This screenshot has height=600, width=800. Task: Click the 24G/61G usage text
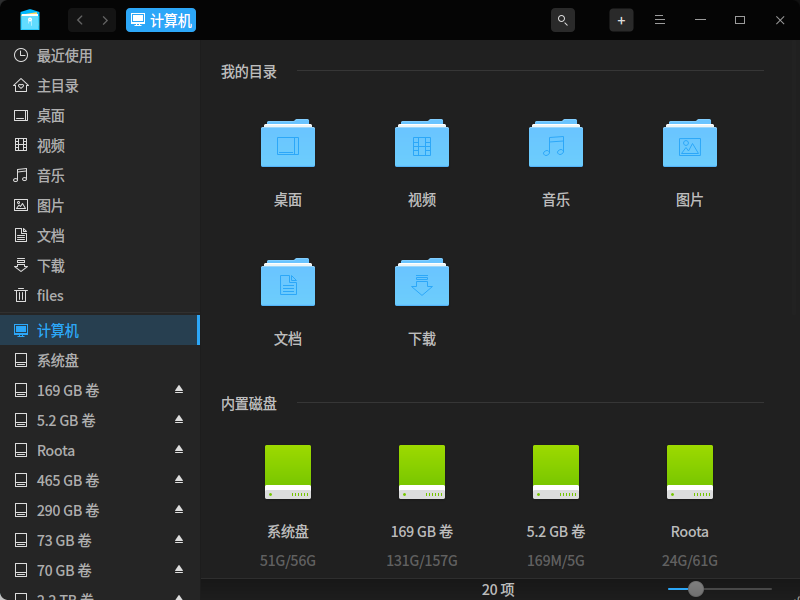coord(690,561)
